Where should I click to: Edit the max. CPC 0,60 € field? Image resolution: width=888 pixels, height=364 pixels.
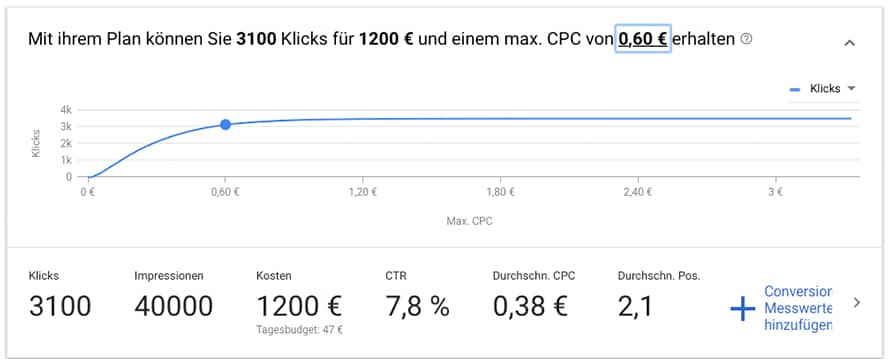click(643, 39)
